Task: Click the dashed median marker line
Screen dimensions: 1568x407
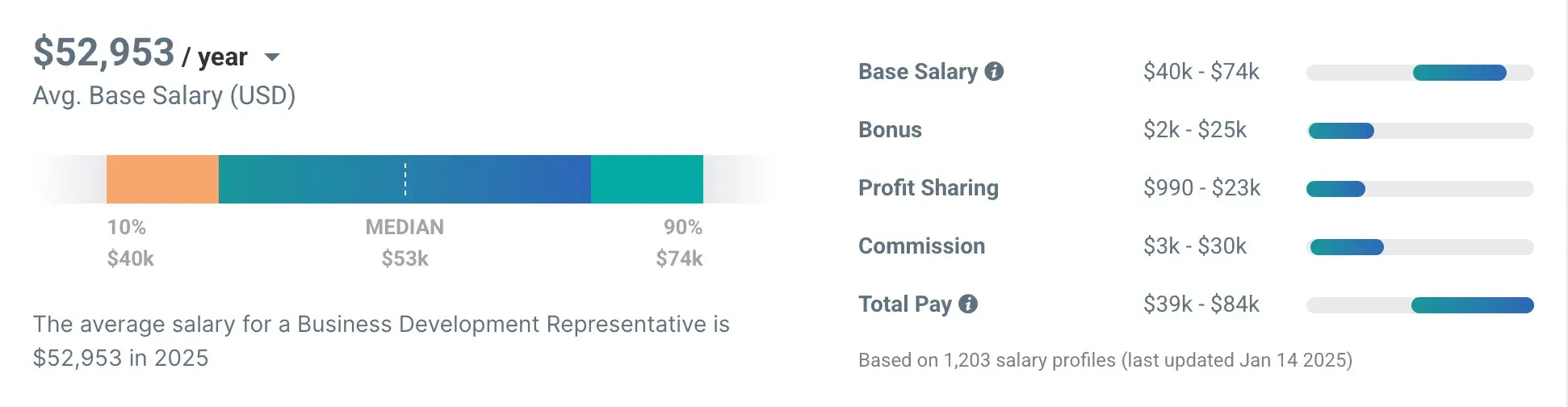Action: tap(405, 179)
